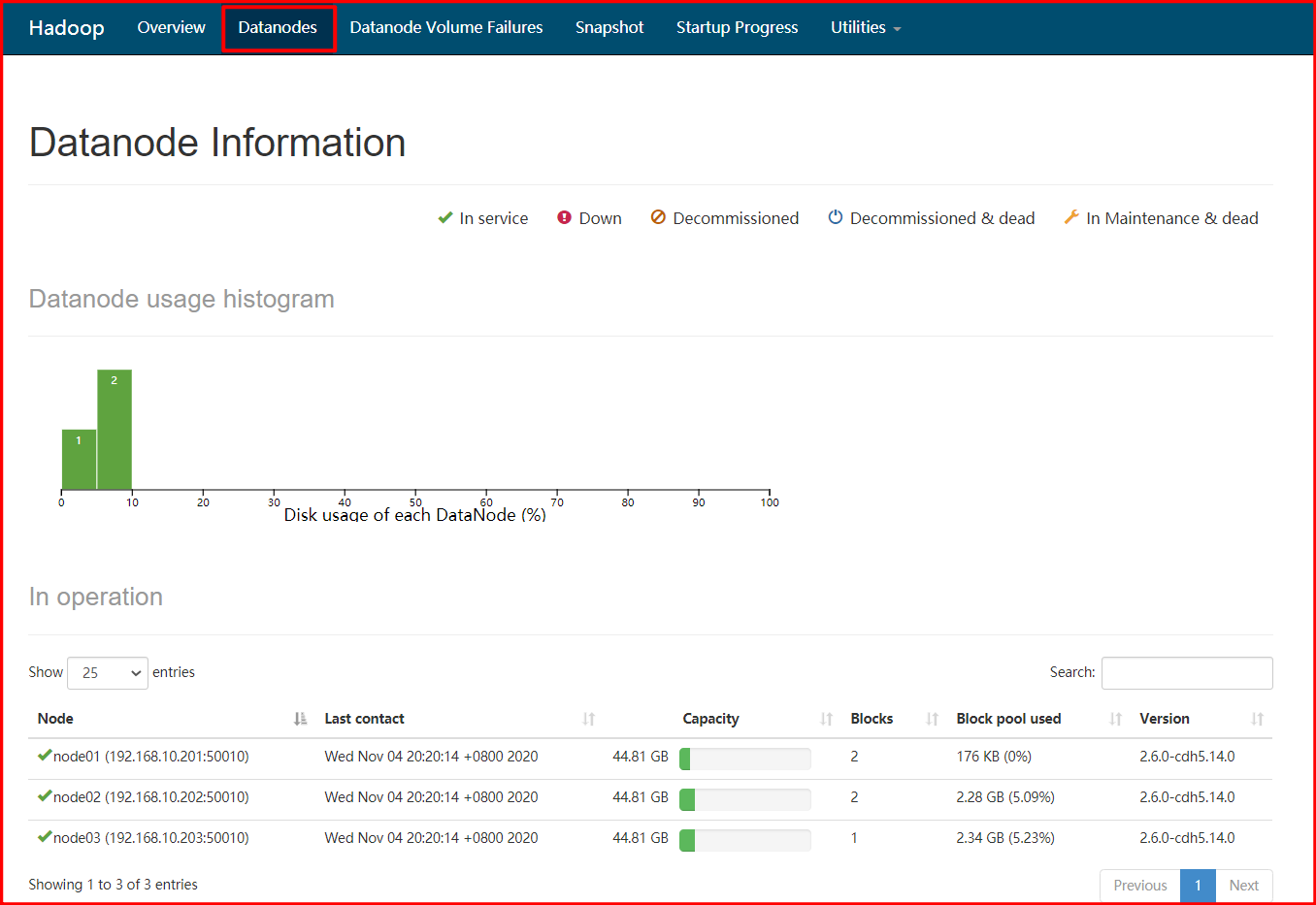Open the Startup Progress page
This screenshot has height=905, width=1316.
point(737,28)
